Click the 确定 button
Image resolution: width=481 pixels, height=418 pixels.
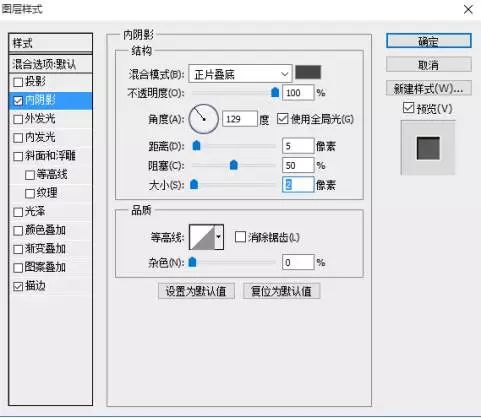(428, 41)
